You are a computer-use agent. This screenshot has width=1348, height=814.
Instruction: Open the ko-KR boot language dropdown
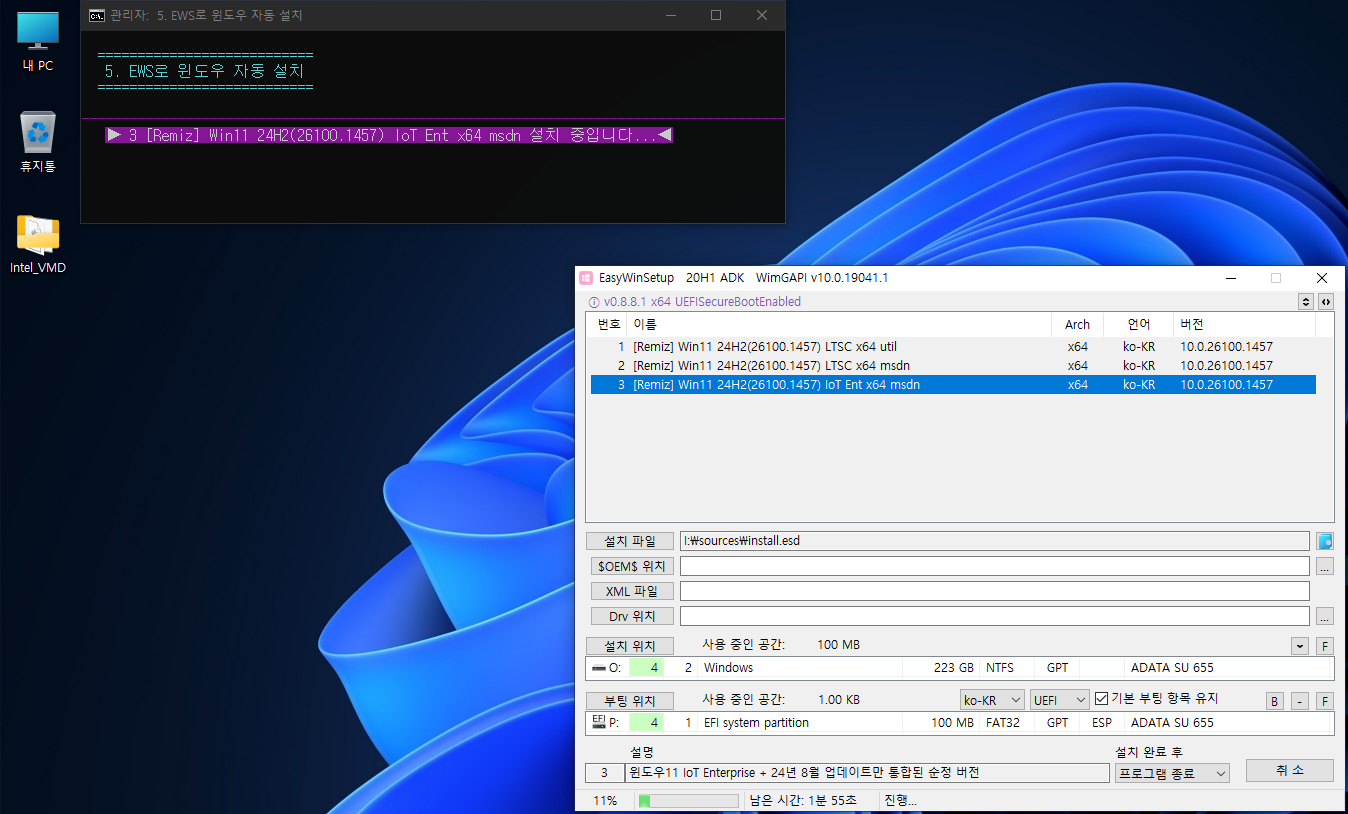[992, 700]
